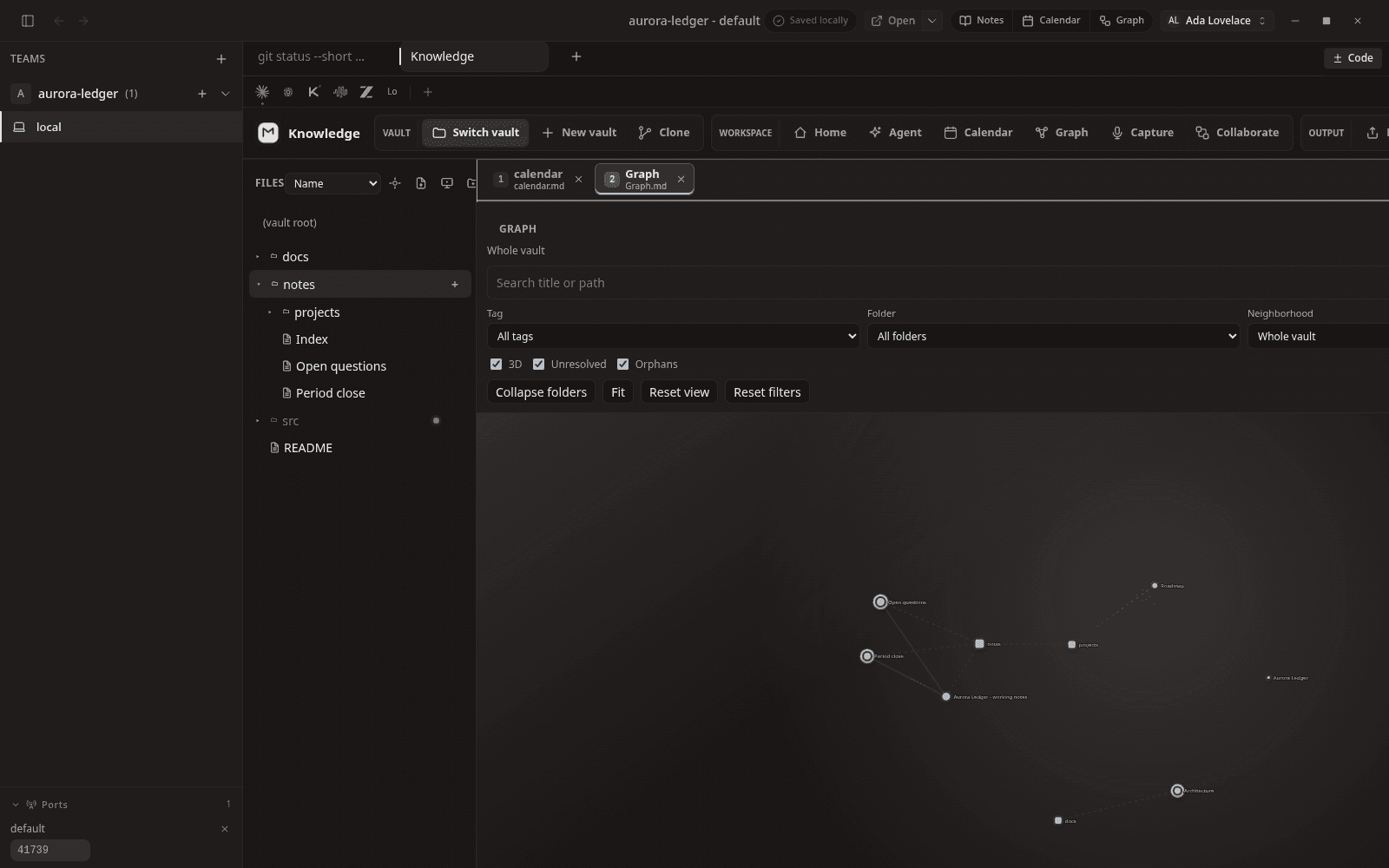Select the knot-shaped agent icon
The height and width of the screenshot is (868, 1389).
tap(288, 92)
